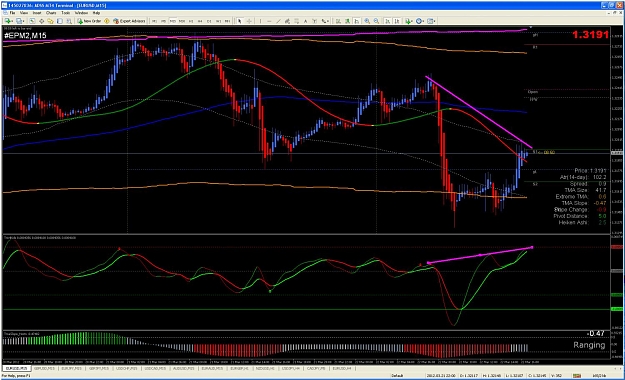Expand the Periods dropdown arrow

coord(423,21)
